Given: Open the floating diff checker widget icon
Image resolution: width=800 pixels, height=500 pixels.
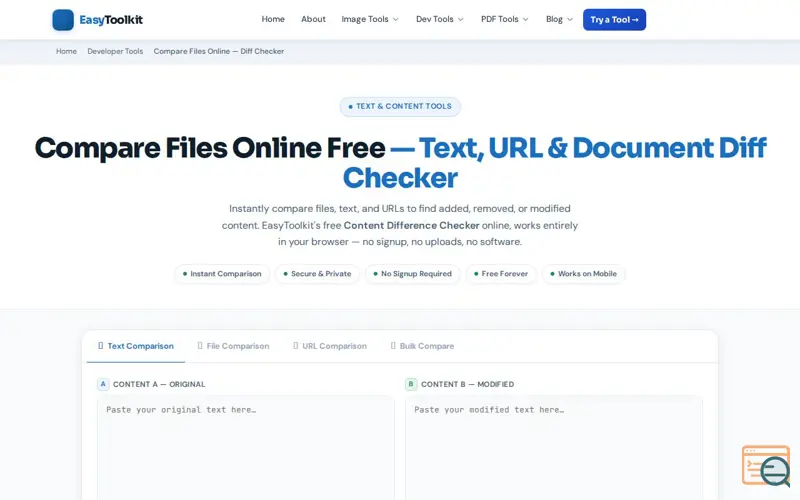Looking at the screenshot, I should click(x=766, y=466).
